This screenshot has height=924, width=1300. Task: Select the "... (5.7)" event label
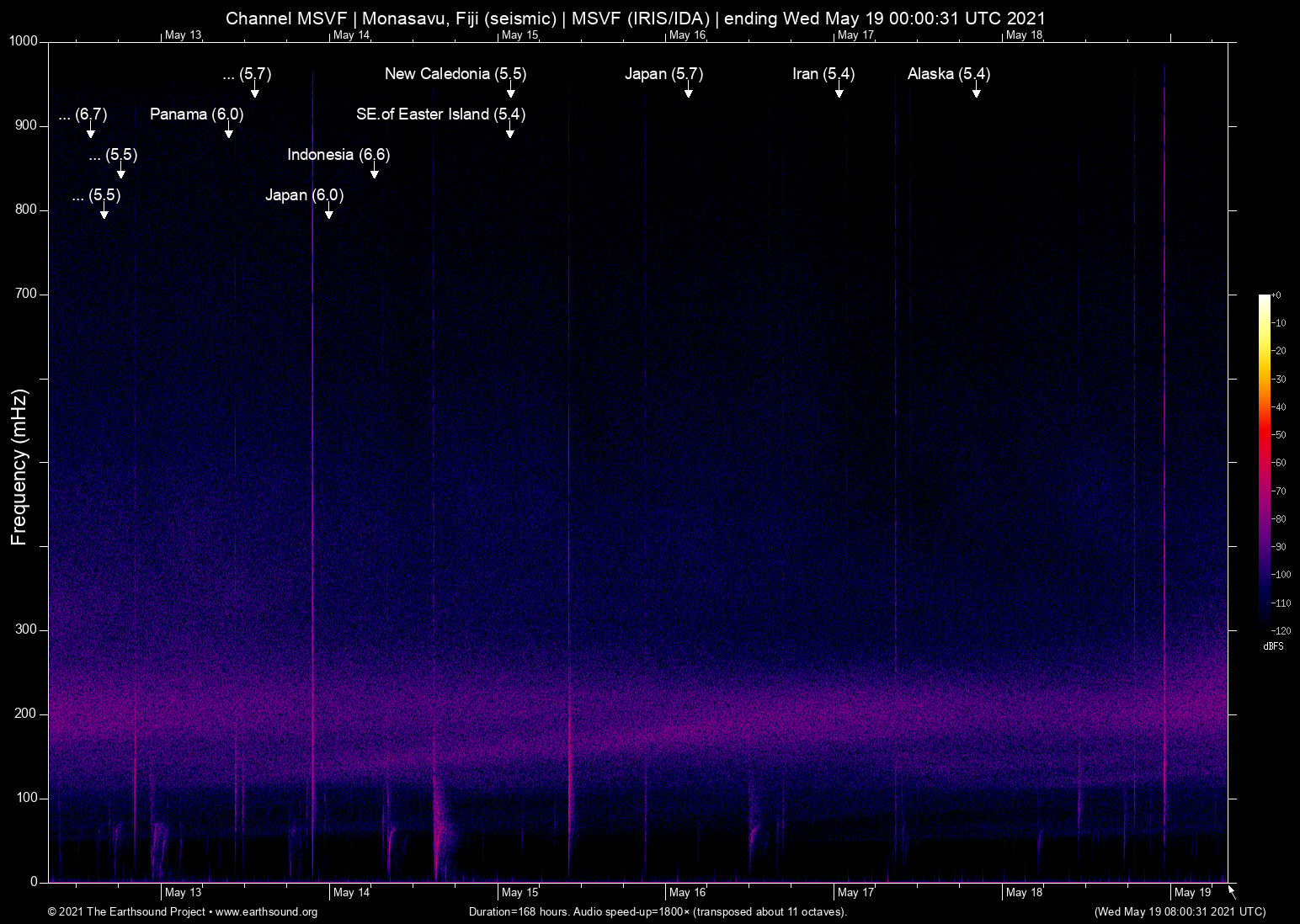[247, 74]
